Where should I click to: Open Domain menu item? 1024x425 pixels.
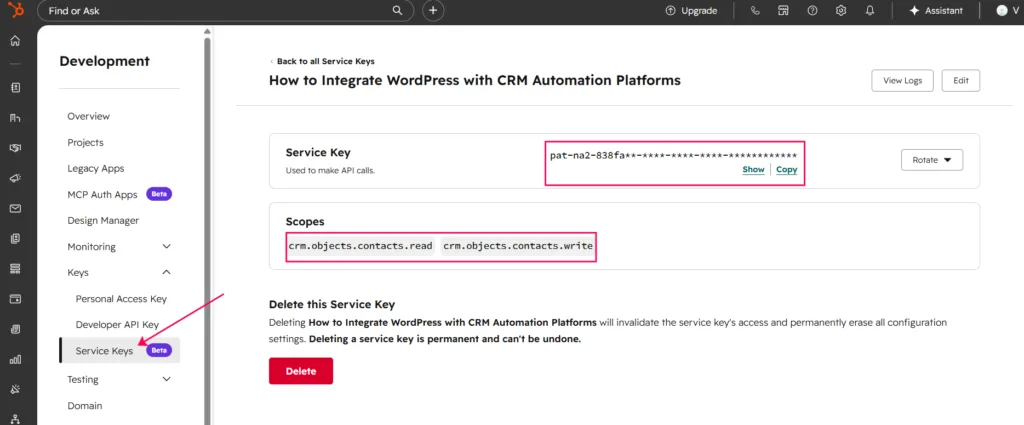85,405
